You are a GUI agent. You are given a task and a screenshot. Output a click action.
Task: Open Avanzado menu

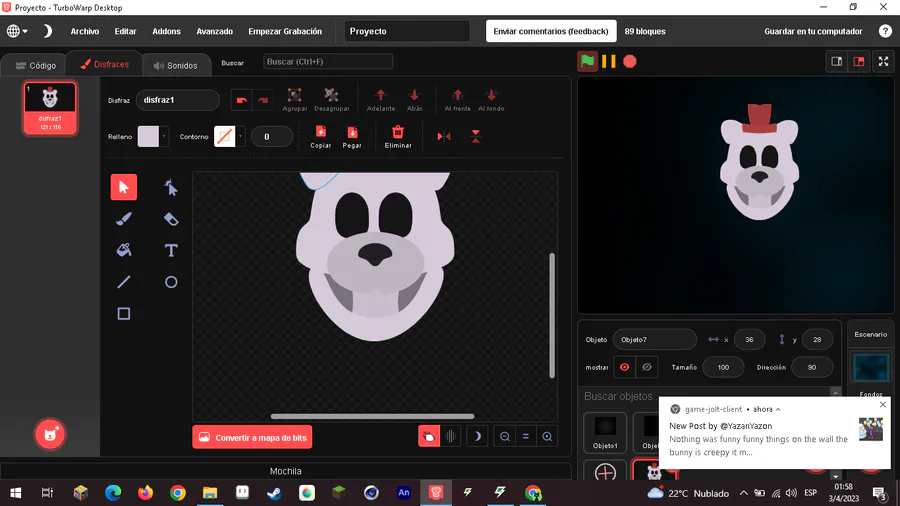pyautogui.click(x=215, y=32)
